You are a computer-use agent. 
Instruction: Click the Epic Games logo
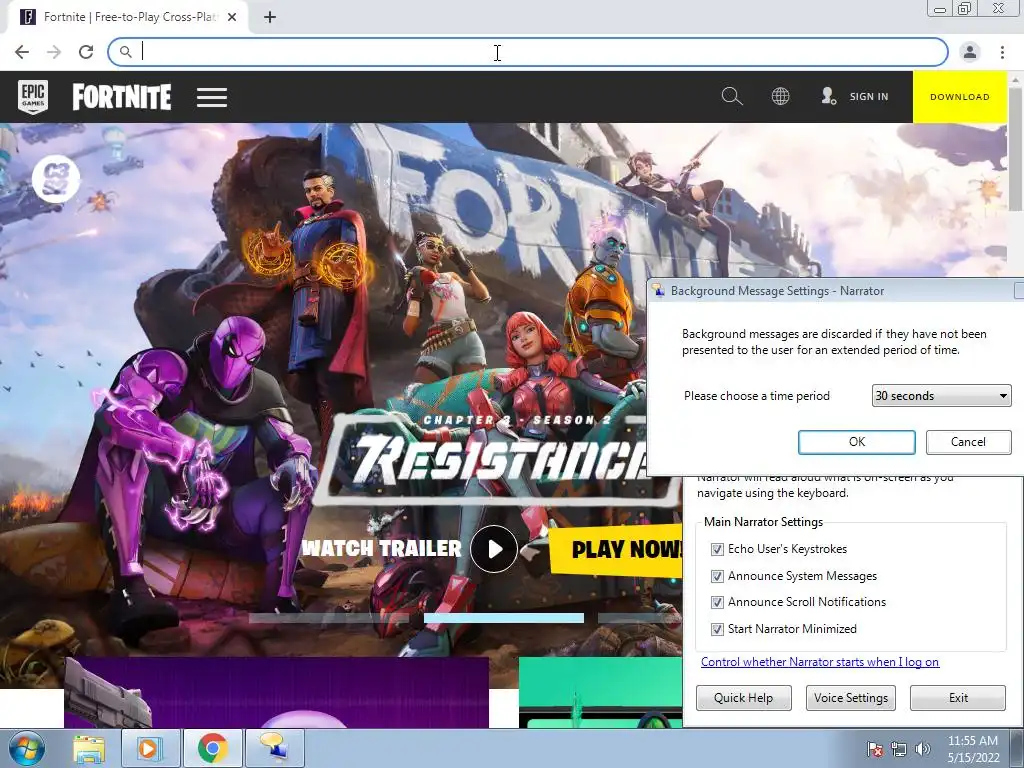point(33,97)
